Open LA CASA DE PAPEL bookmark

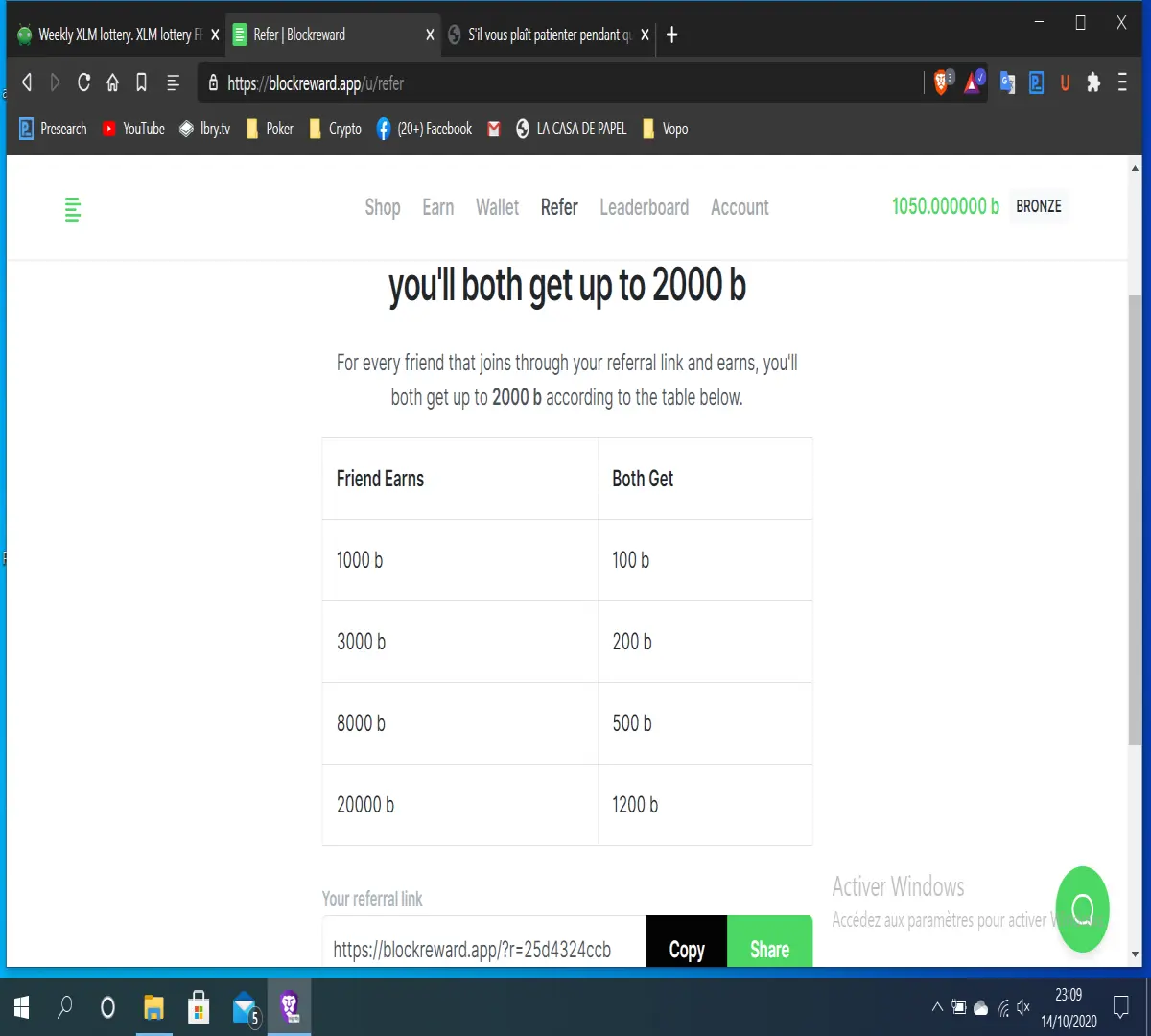(x=571, y=129)
